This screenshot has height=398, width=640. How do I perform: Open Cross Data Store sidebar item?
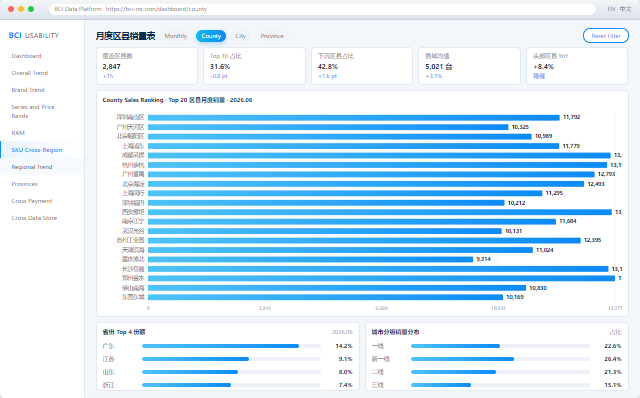click(34, 218)
